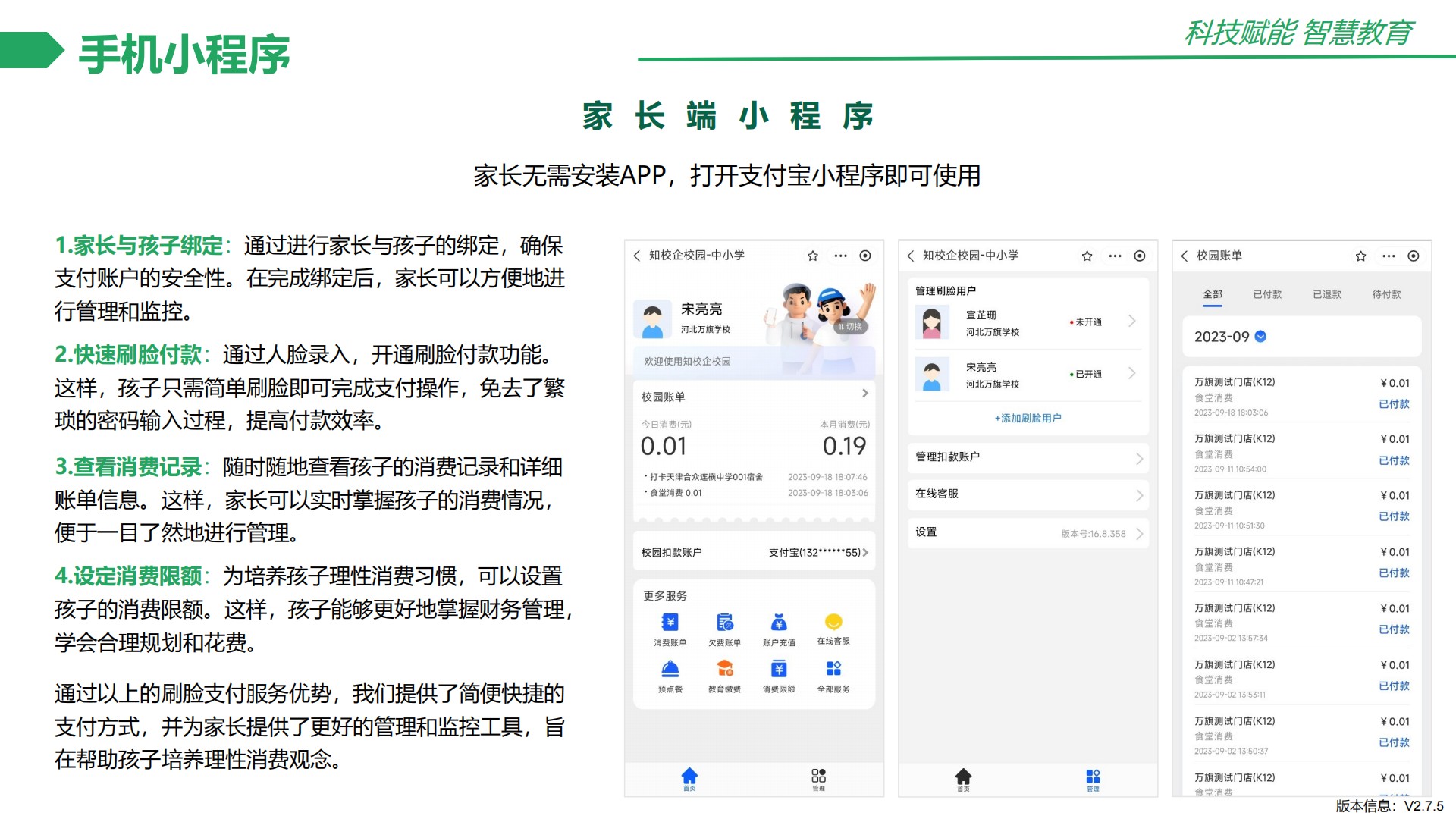Screen dimensions: 1456x819
Task: Tap the 账户充值 money bag icon
Action: [779, 623]
